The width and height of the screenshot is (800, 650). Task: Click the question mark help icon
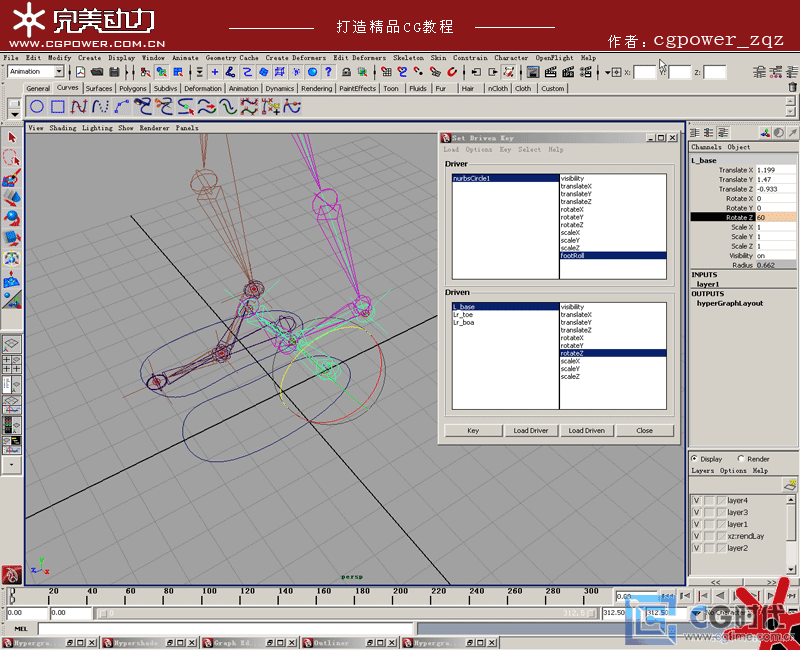tap(329, 72)
